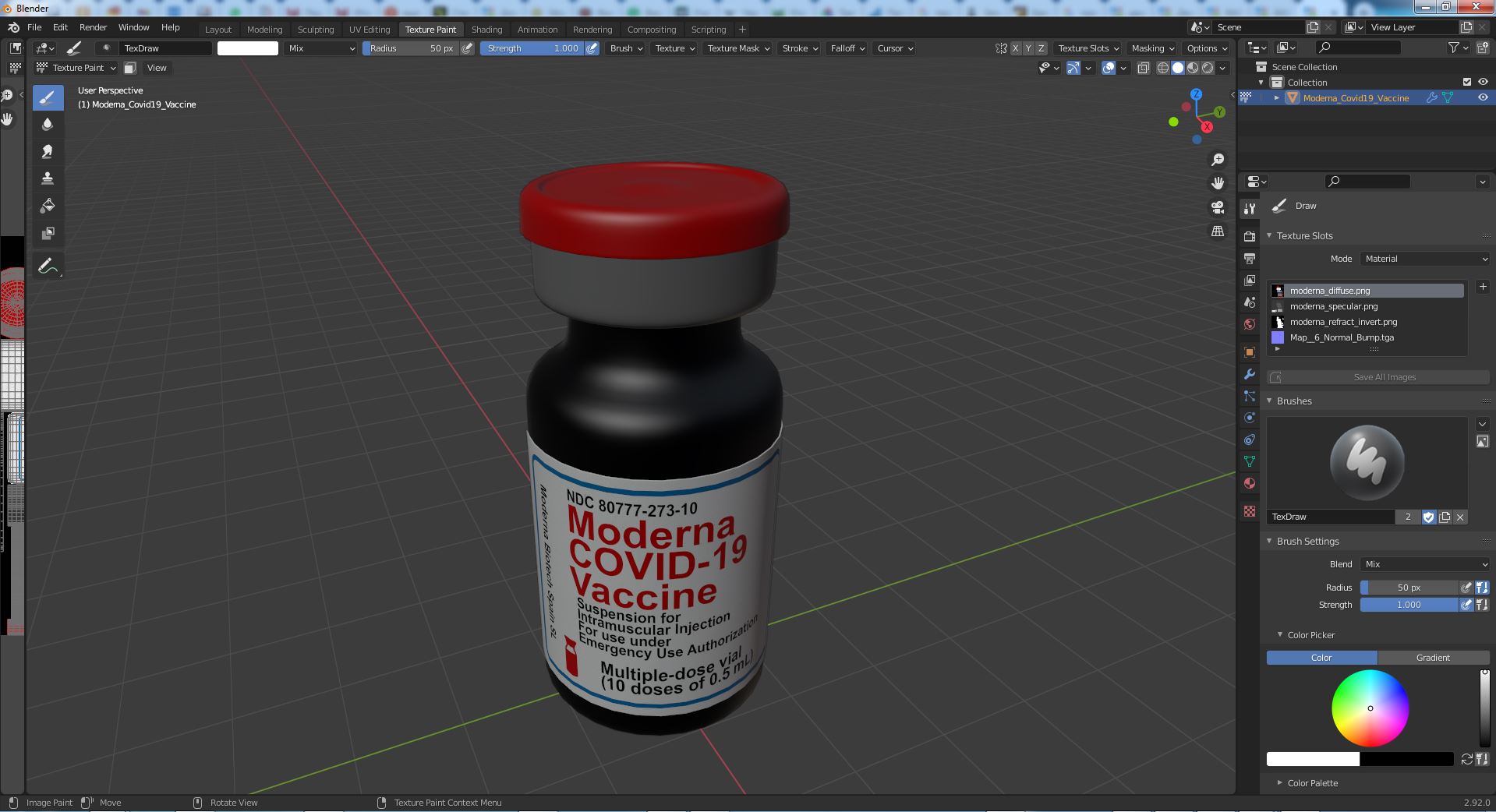
Task: Toggle strength pressure sensitivity in header
Action: point(592,48)
